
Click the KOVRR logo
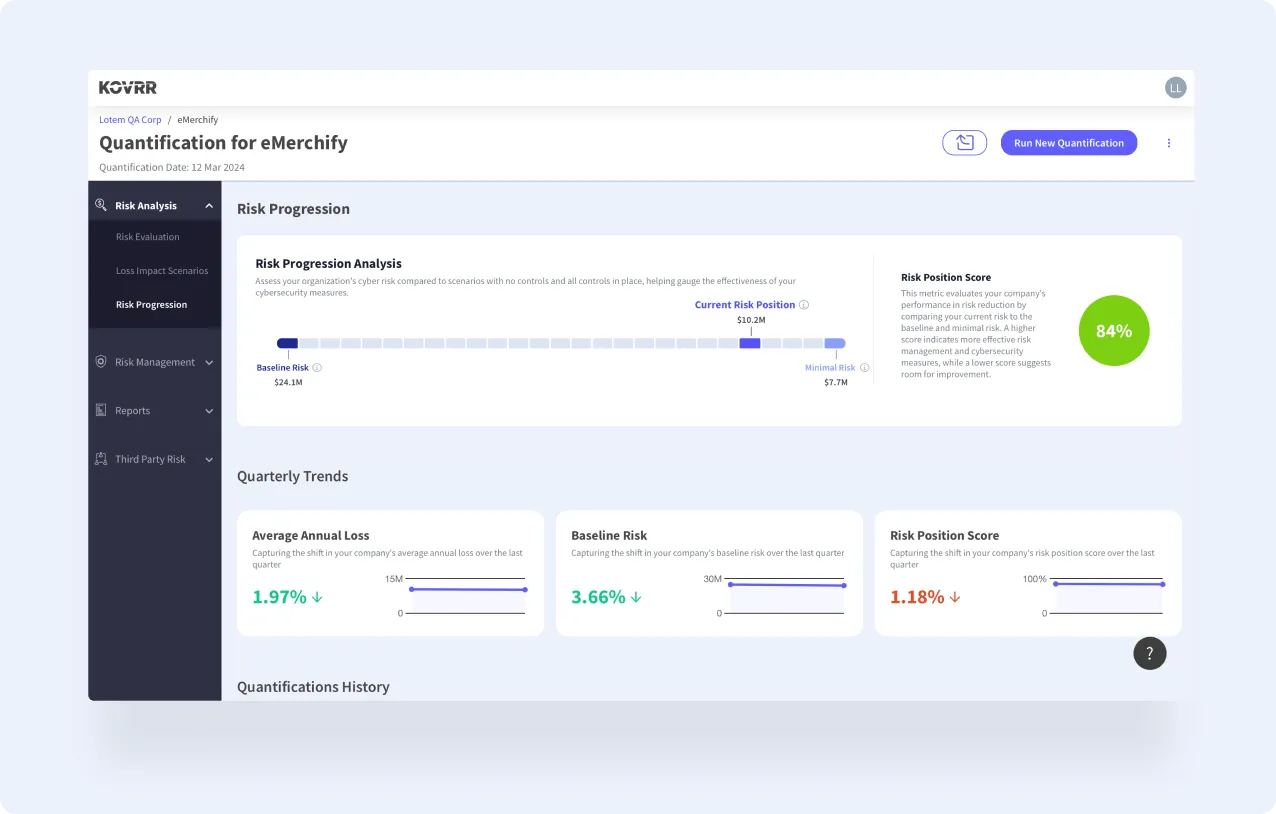127,87
